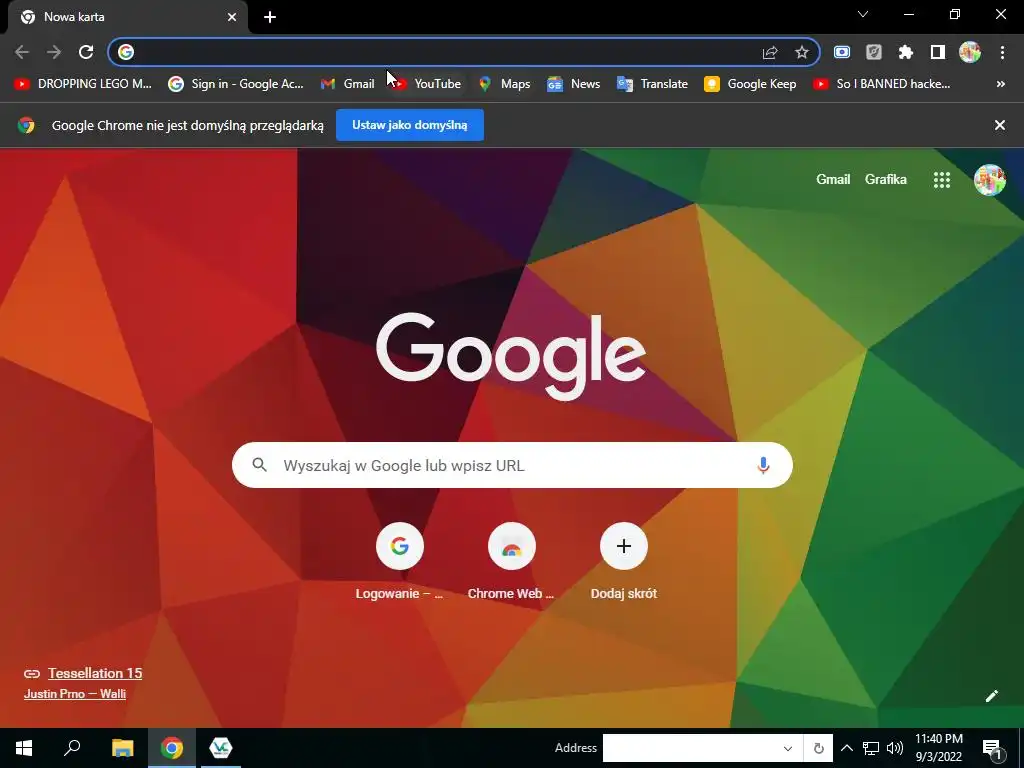
Task: Open the clock showing 11:40 PM
Action: tap(938, 748)
